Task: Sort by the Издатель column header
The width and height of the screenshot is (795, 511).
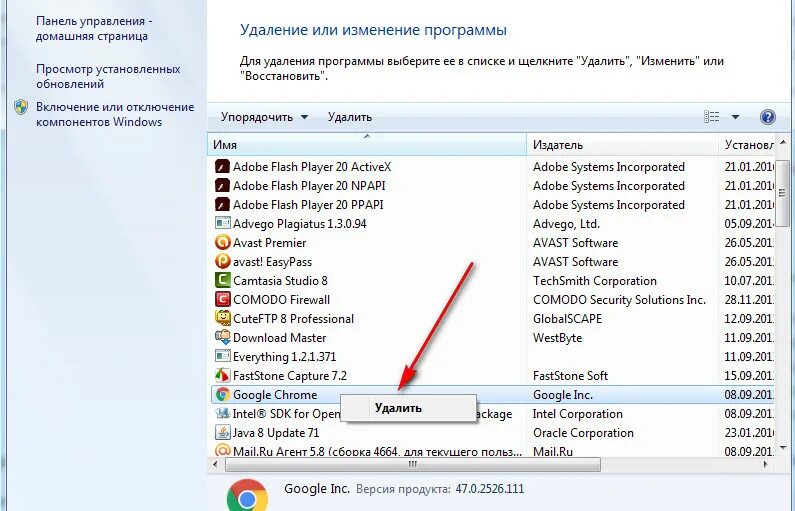Action: 623,145
